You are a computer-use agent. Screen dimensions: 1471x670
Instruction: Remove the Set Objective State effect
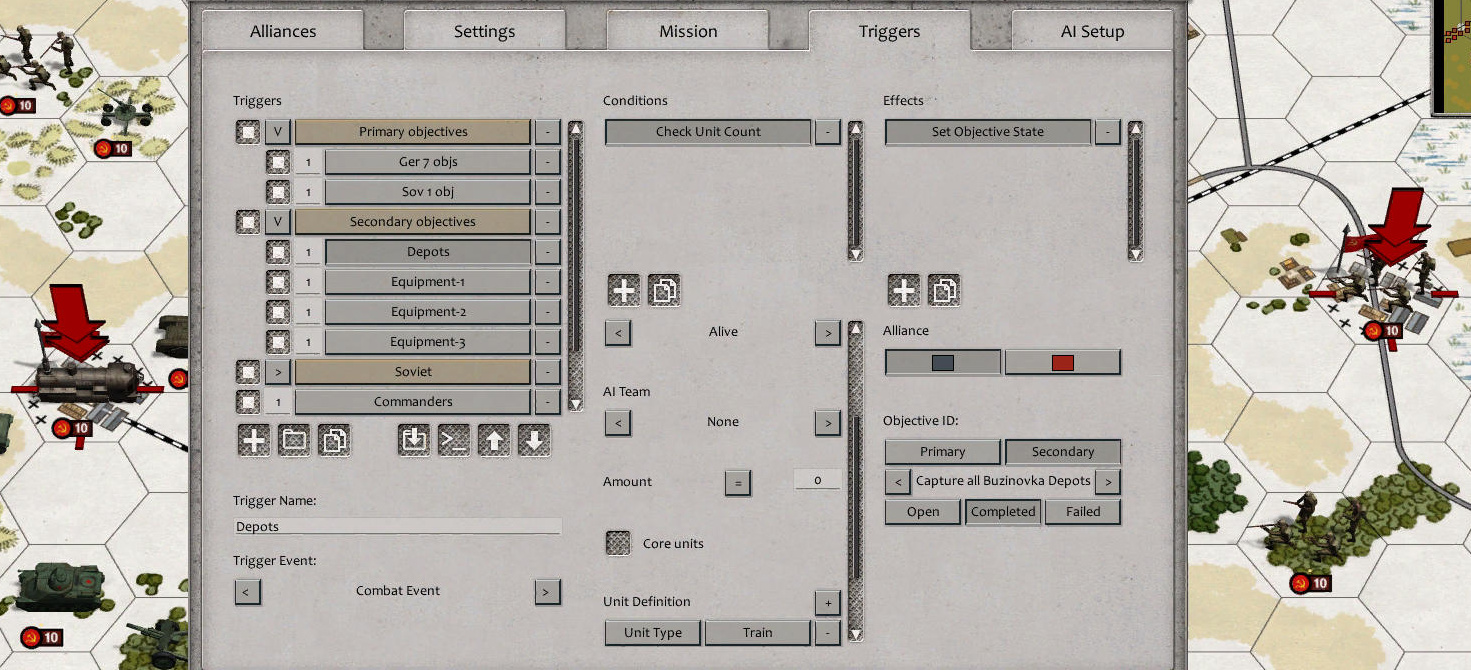tap(1107, 132)
